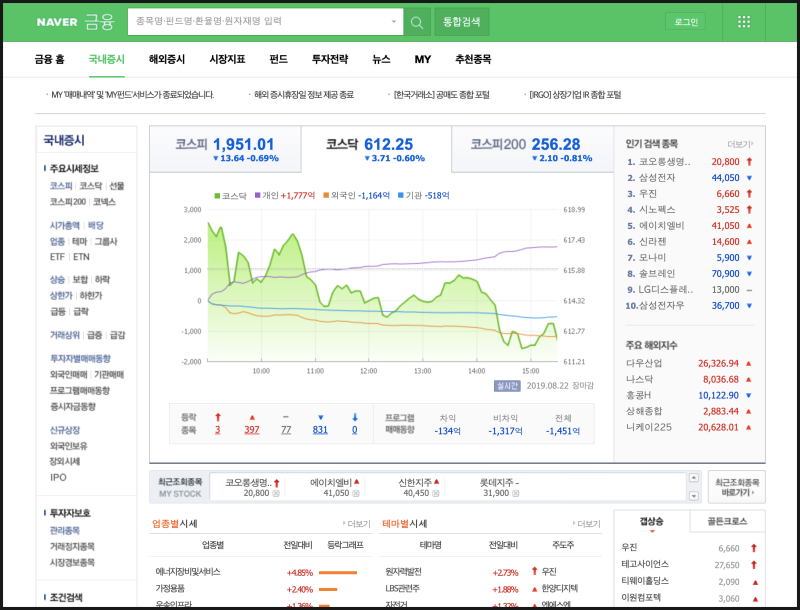
Task: Click the 77 unchanged stocks count
Action: (286, 429)
